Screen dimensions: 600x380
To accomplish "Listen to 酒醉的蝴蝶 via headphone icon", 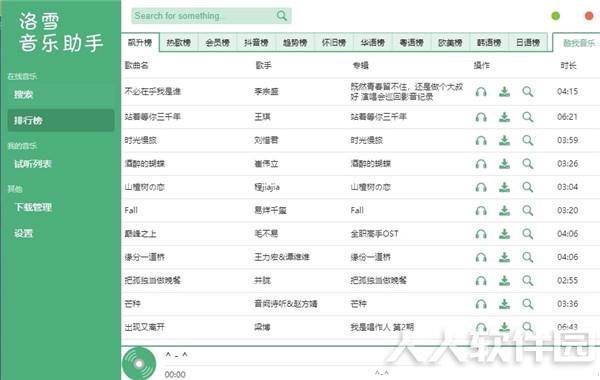I will [x=481, y=164].
